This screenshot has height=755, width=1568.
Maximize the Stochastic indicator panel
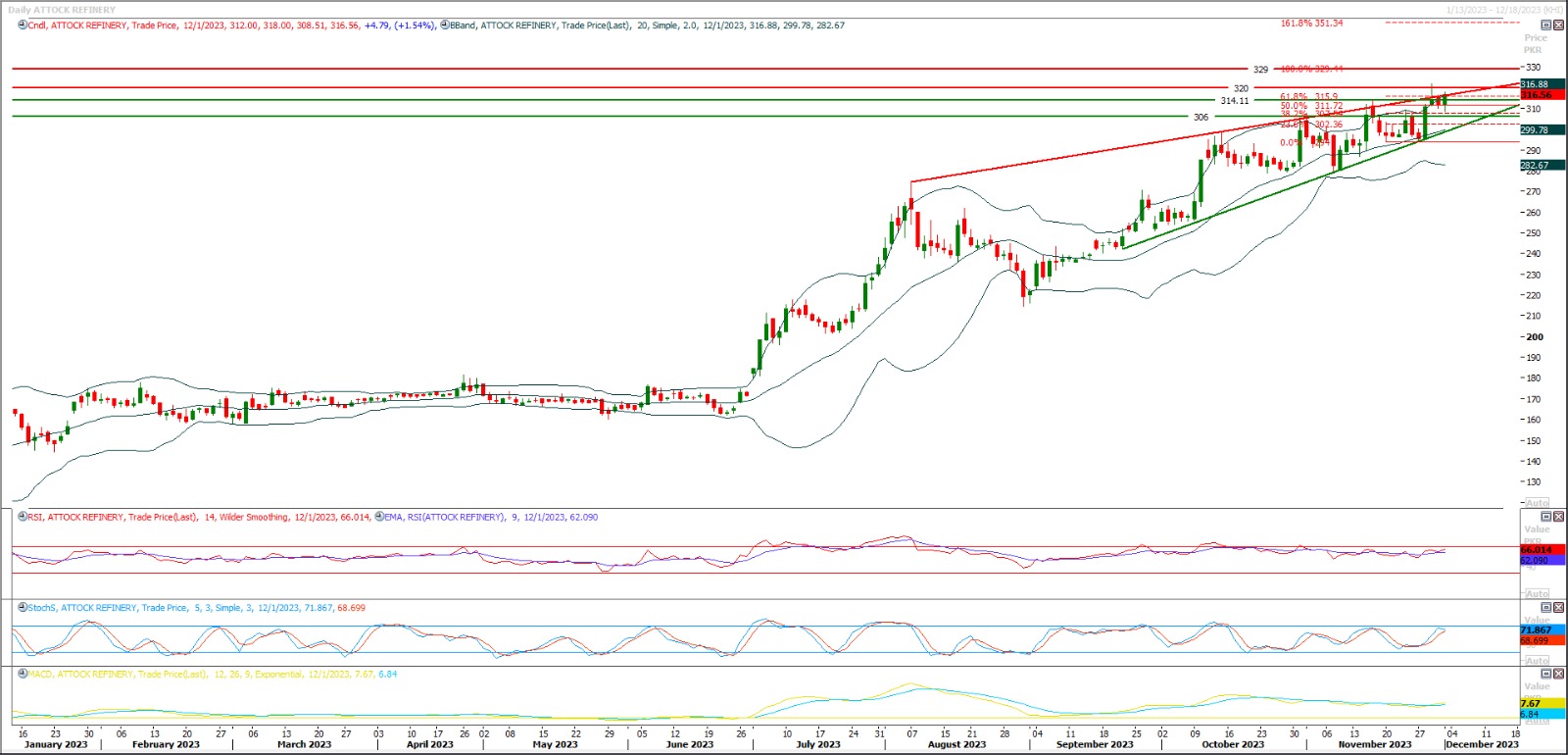(x=1547, y=608)
